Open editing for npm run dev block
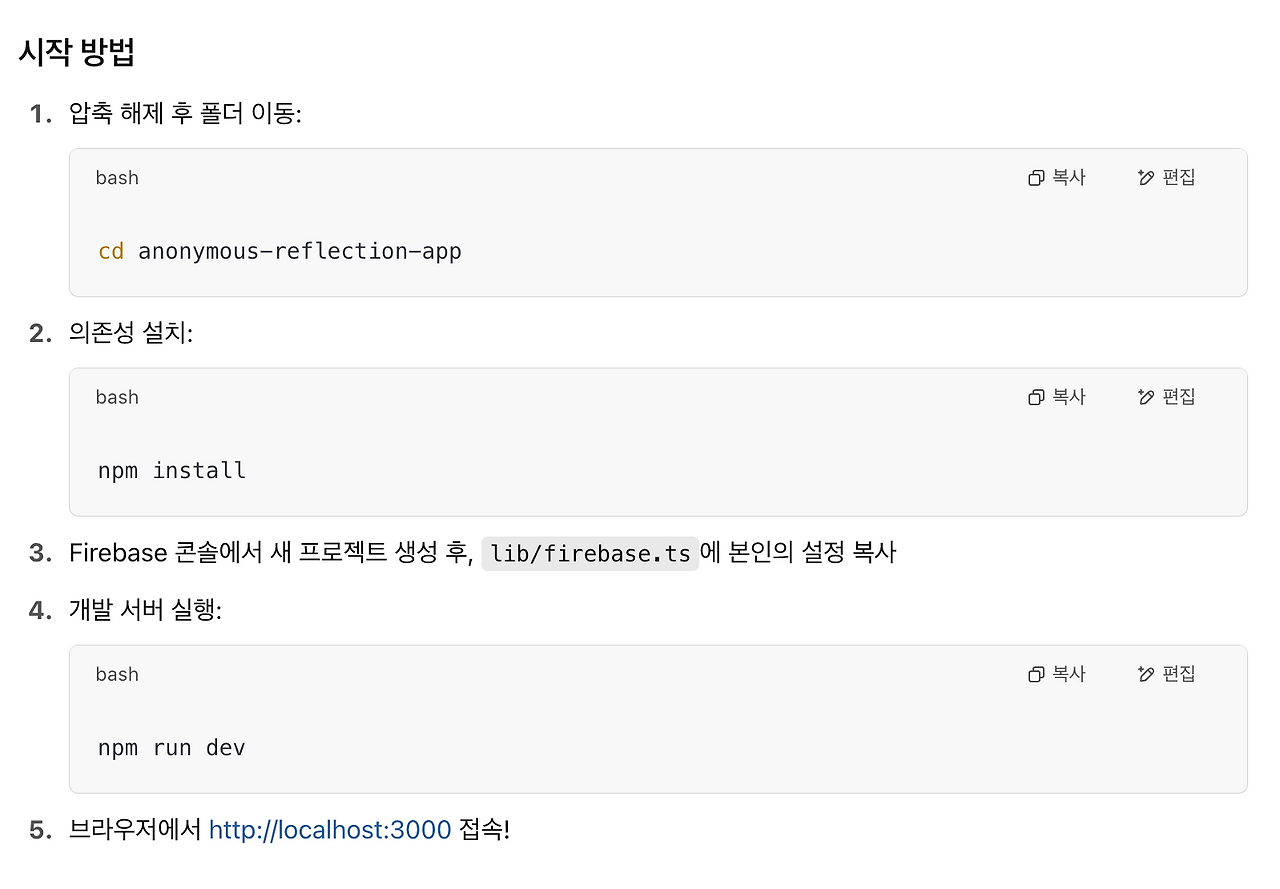1280x889 pixels. tap(1167, 675)
